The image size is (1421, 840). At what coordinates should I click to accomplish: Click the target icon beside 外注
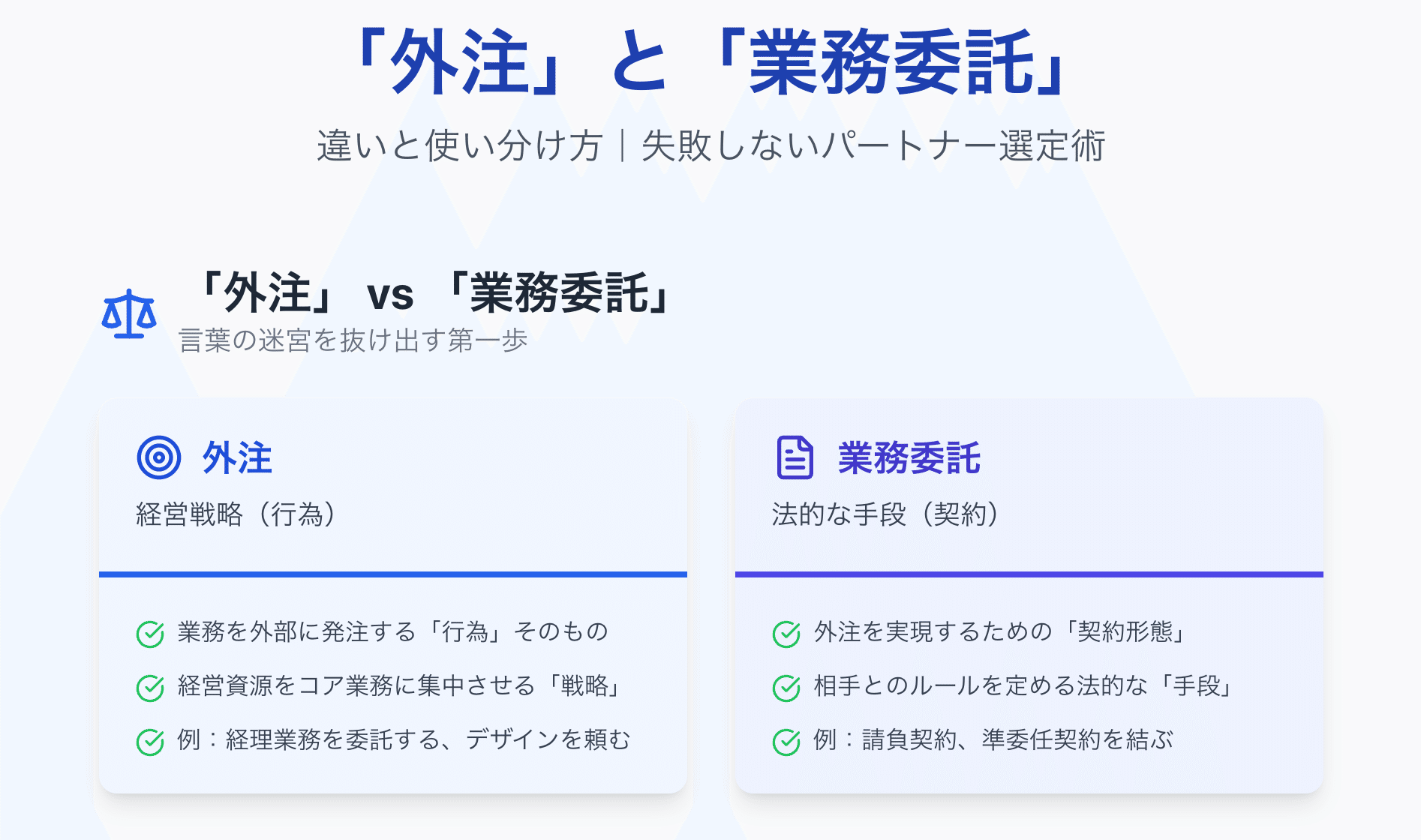(159, 457)
